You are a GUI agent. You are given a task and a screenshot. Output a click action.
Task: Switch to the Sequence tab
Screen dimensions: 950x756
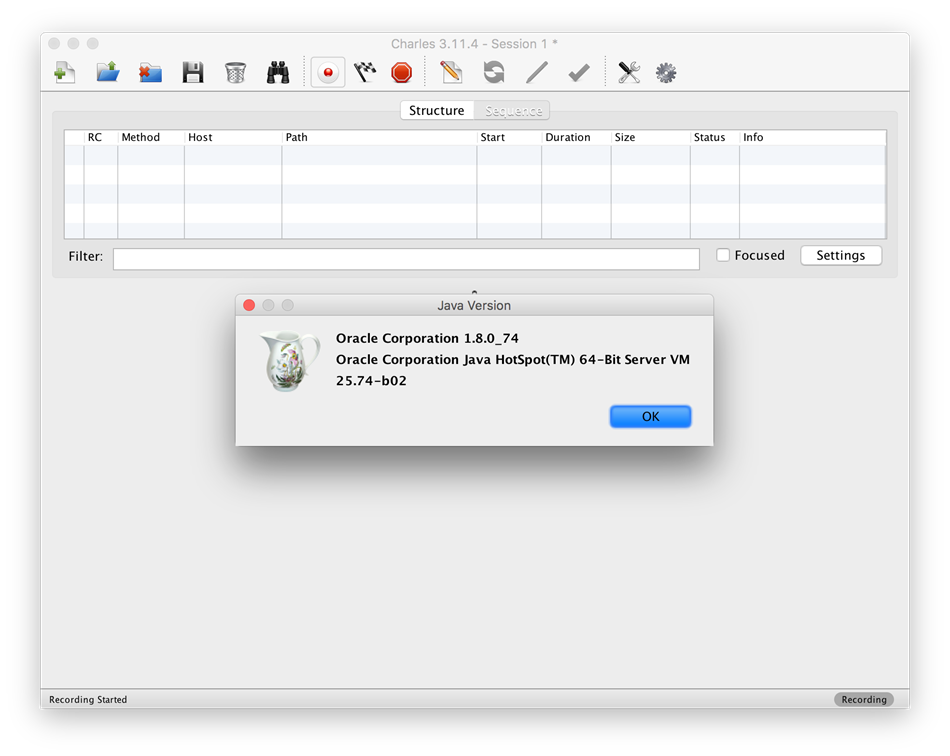click(513, 110)
